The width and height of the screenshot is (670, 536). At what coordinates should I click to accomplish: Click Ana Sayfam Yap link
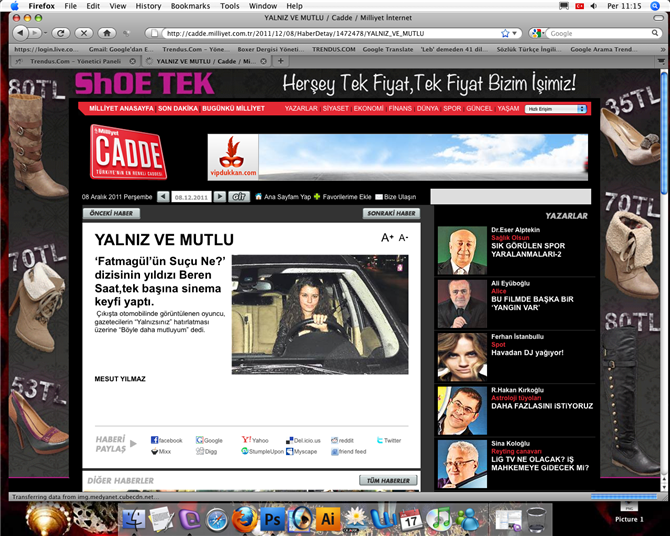[283, 197]
